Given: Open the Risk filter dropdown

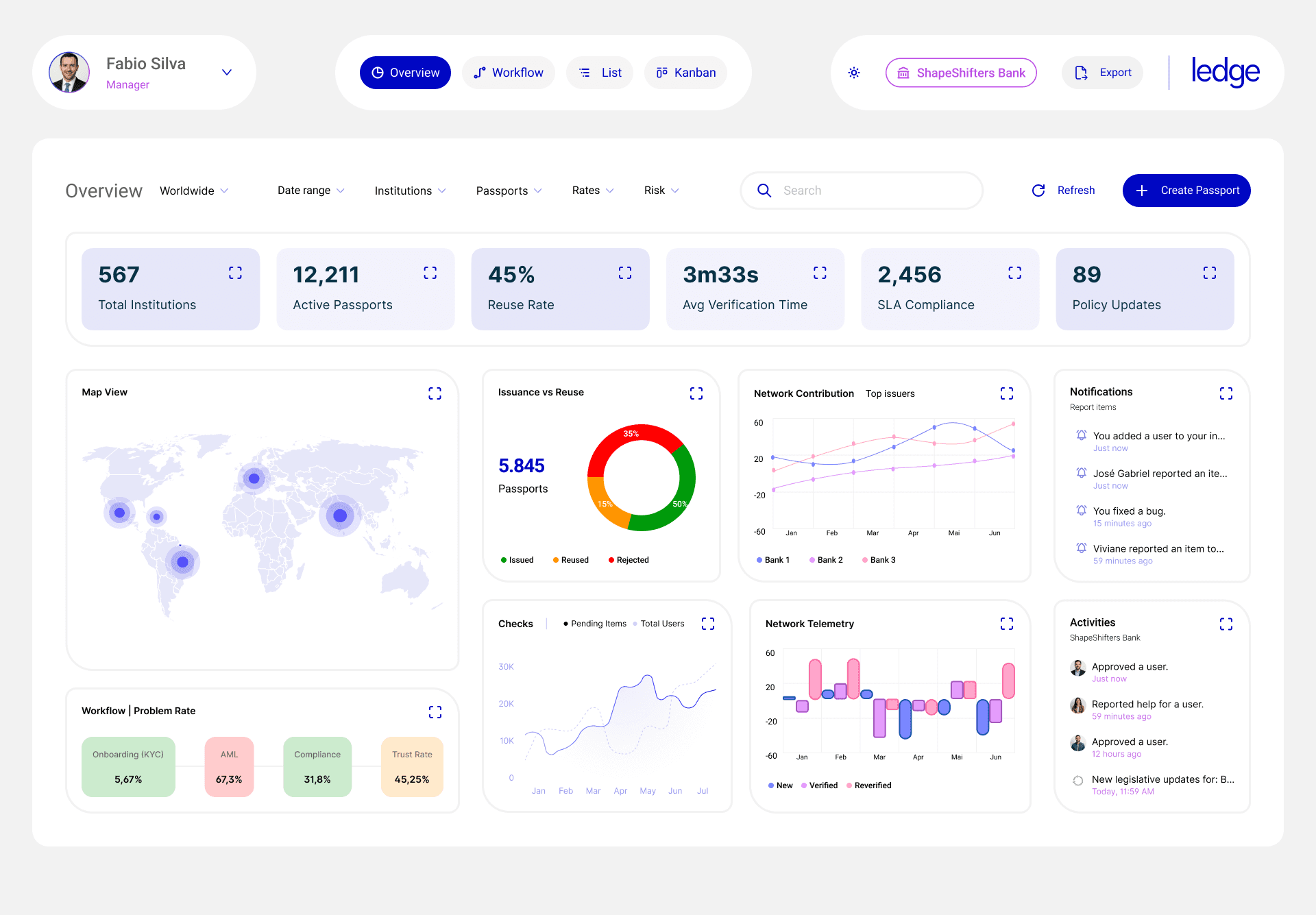Looking at the screenshot, I should pos(661,191).
